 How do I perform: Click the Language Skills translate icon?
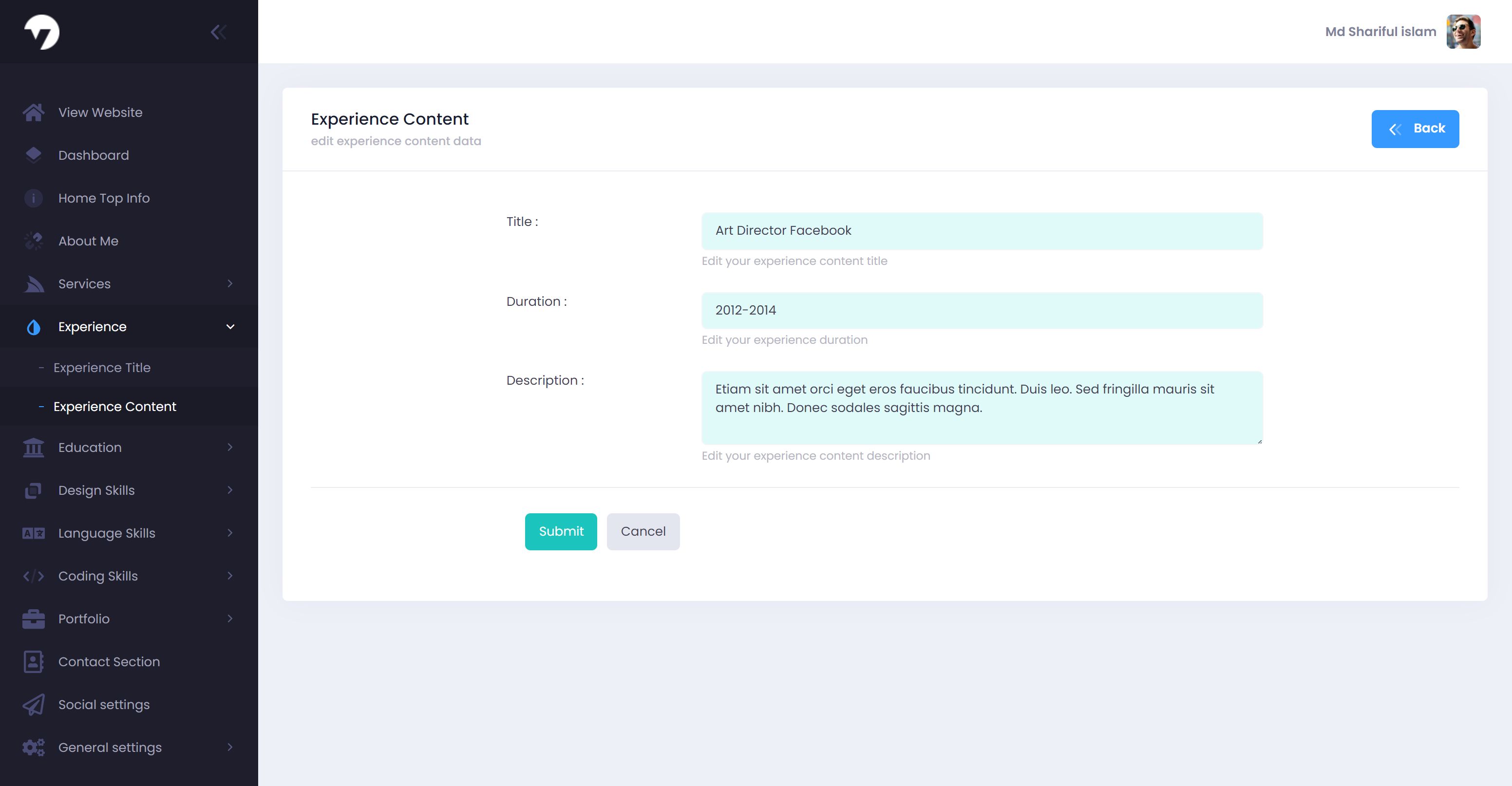pyautogui.click(x=34, y=533)
